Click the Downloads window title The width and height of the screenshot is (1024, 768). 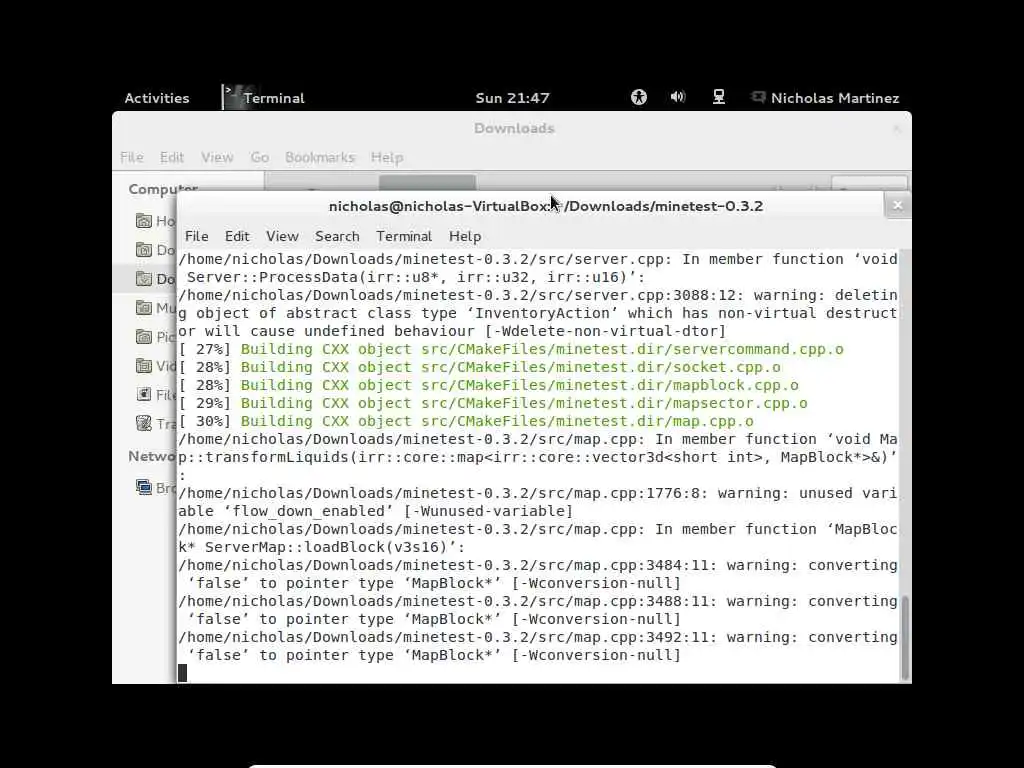pyautogui.click(x=514, y=129)
